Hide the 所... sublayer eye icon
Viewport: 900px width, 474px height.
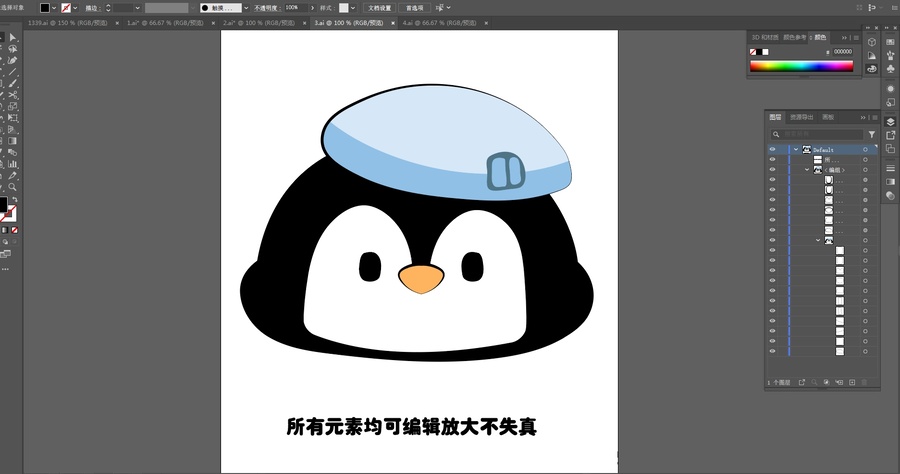click(x=772, y=160)
